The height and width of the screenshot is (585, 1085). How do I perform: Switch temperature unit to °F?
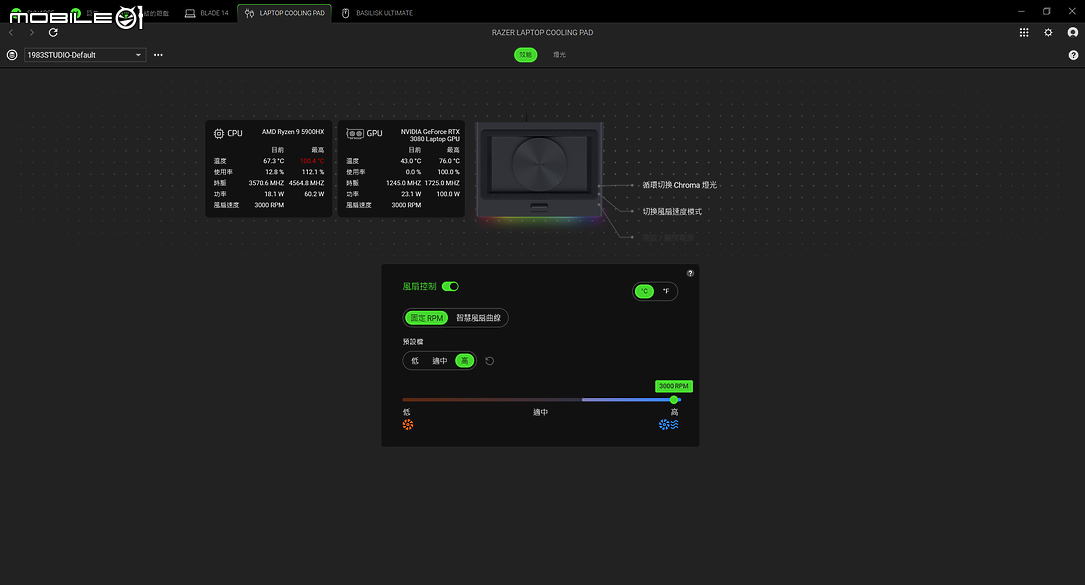(x=666, y=291)
